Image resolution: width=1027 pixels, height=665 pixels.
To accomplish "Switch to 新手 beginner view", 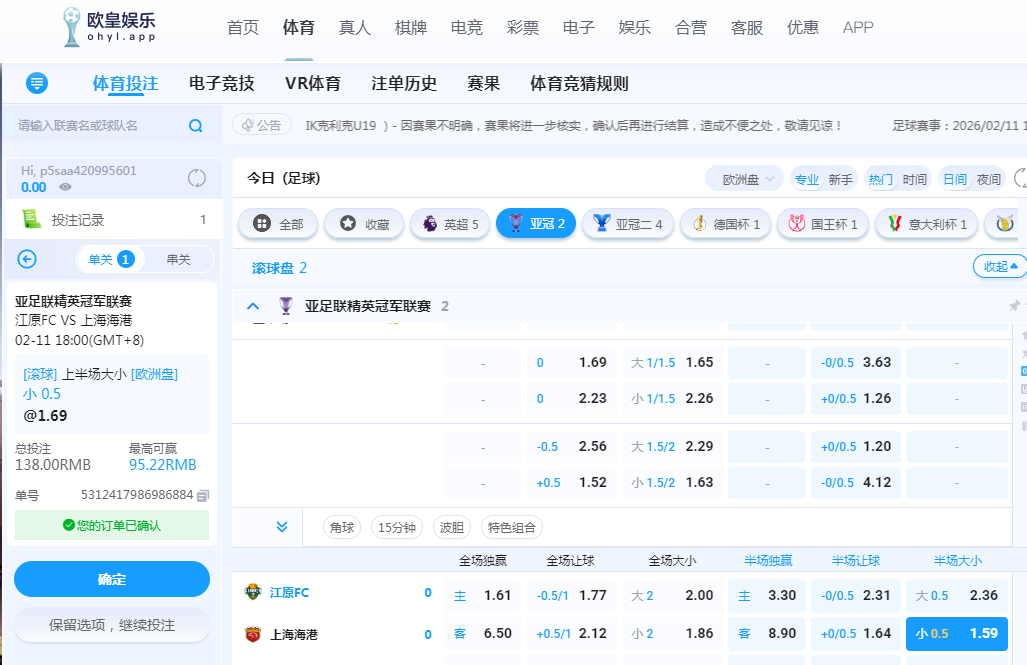I will (840, 180).
